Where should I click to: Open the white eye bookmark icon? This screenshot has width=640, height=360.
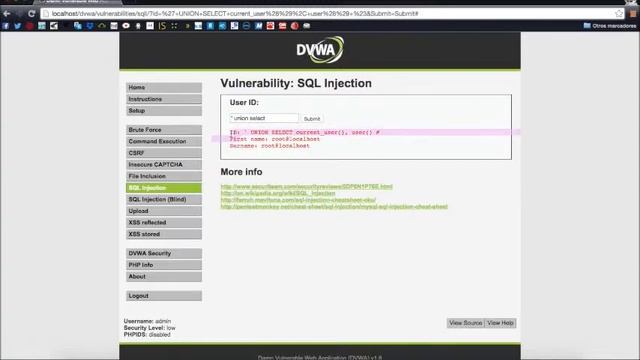[x=126, y=26]
